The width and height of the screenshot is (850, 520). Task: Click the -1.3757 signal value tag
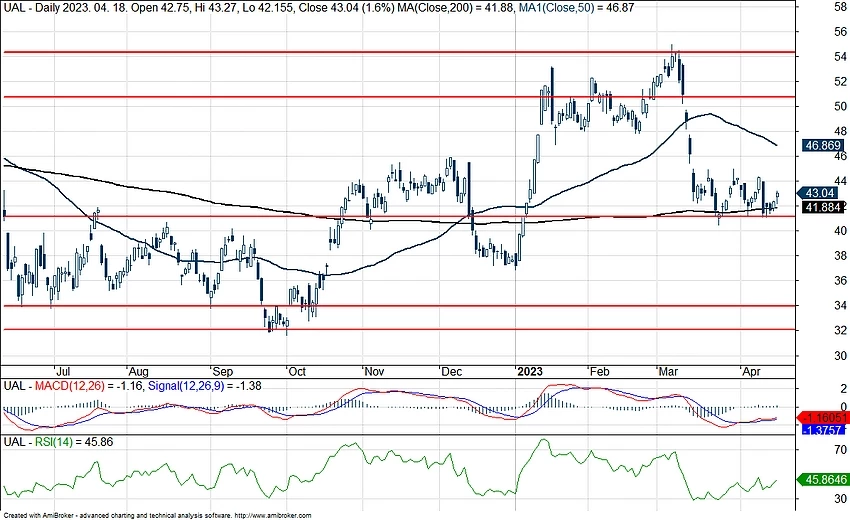823,429
